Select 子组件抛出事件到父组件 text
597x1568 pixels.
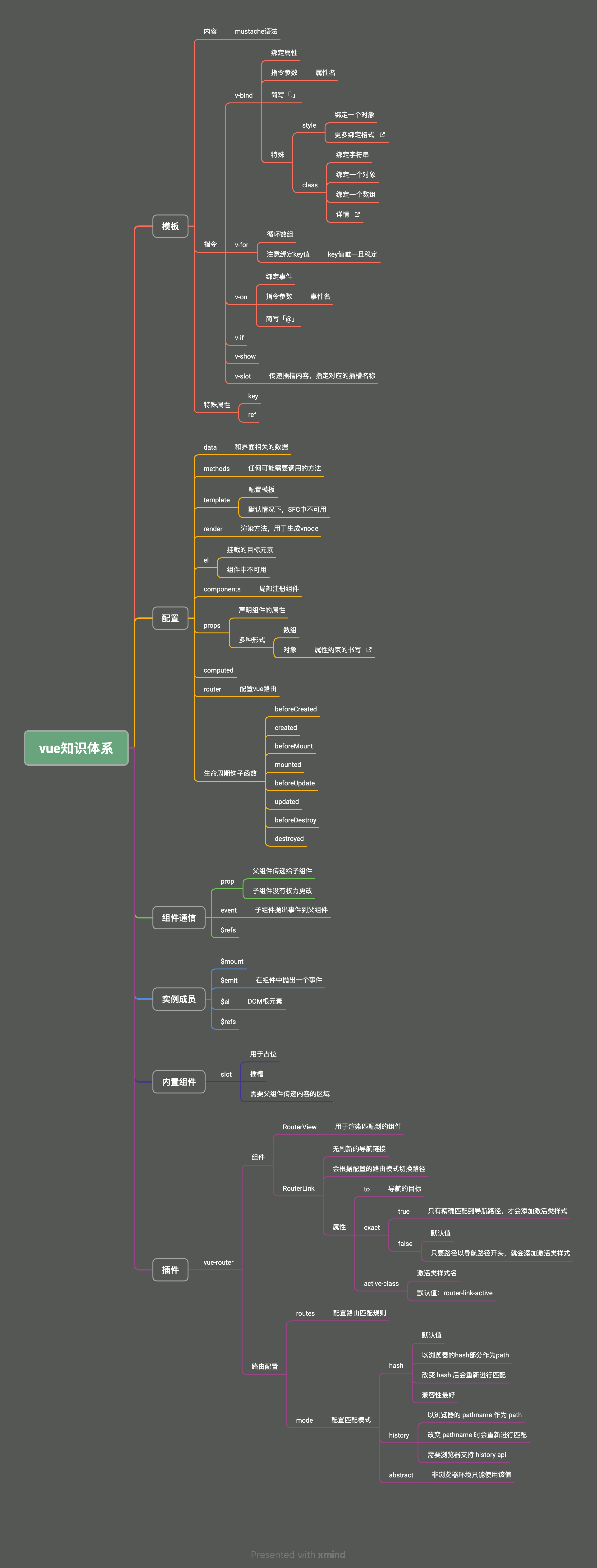(x=291, y=910)
